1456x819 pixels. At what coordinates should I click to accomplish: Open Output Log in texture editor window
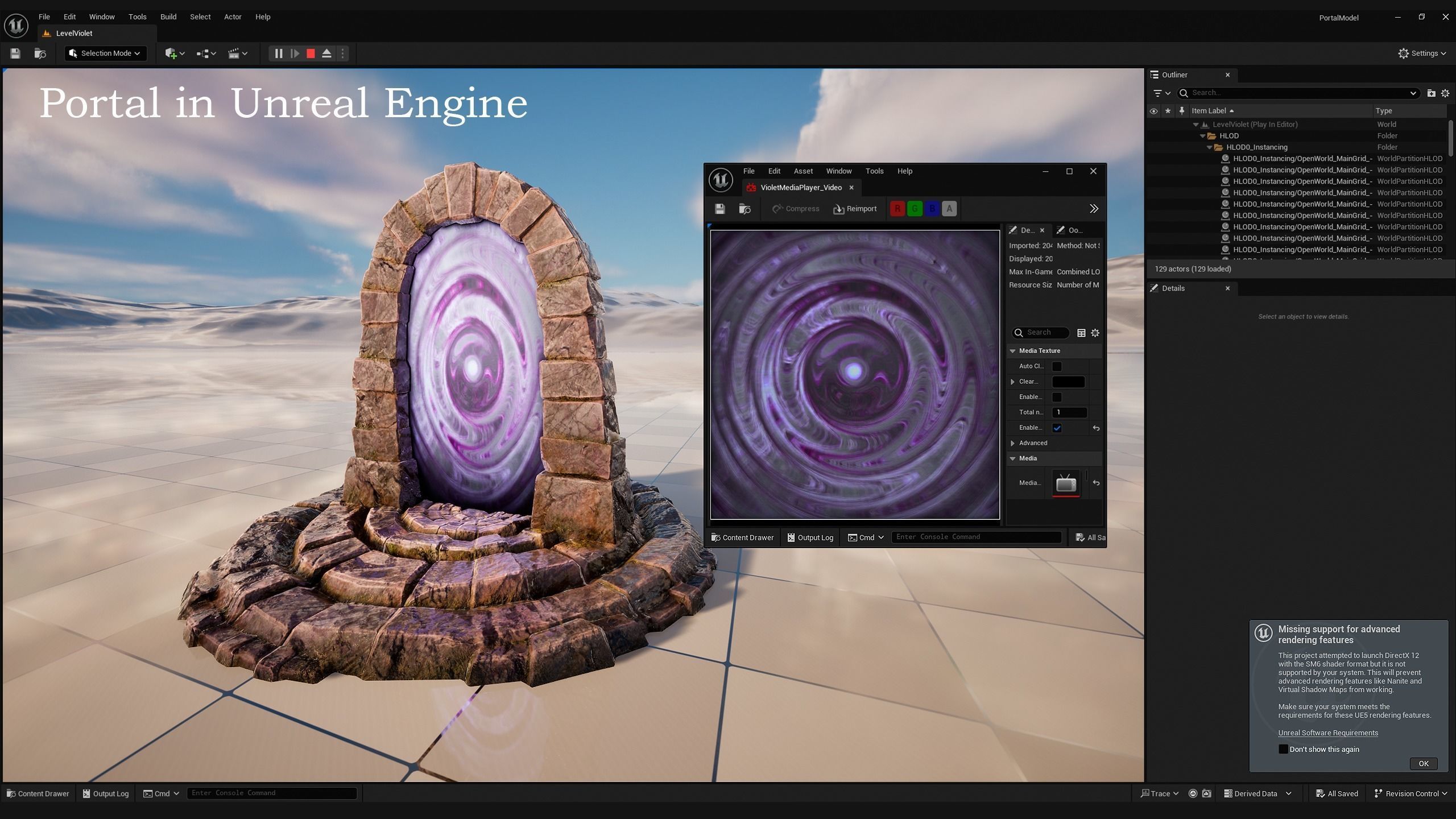tap(810, 537)
